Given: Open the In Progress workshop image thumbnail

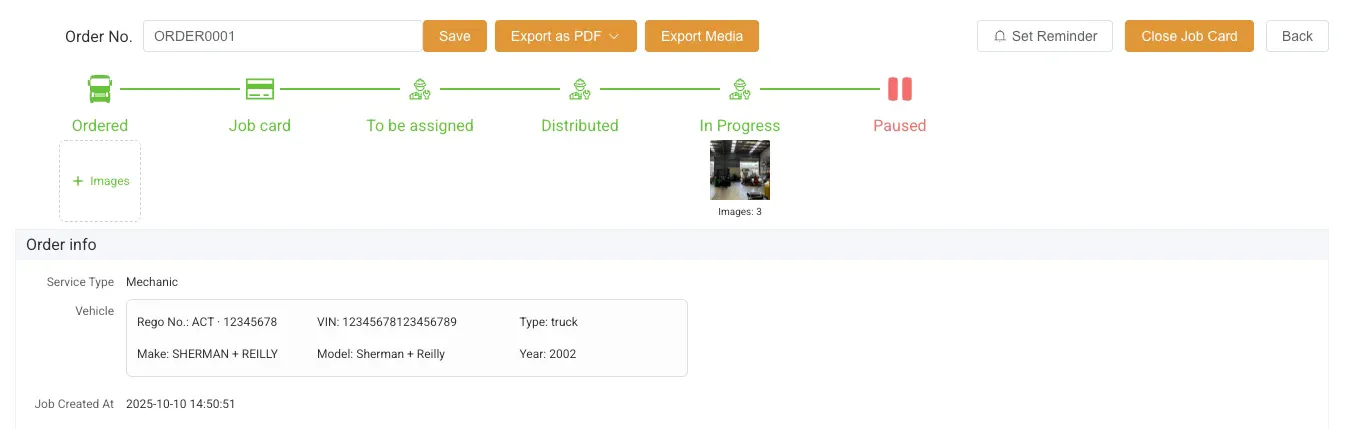Looking at the screenshot, I should click(x=740, y=170).
